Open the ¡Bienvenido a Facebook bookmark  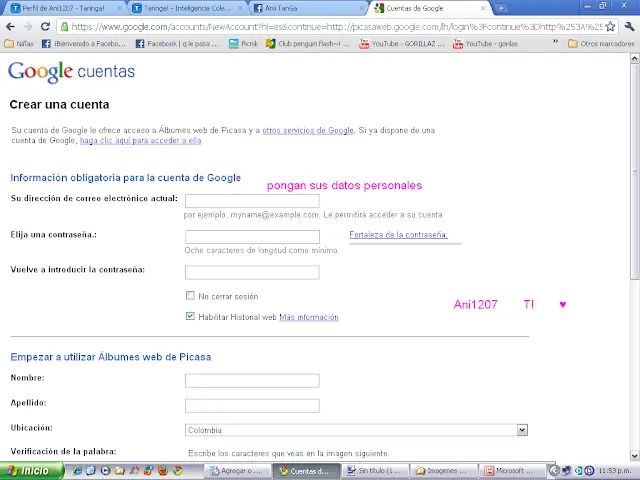[x=84, y=43]
